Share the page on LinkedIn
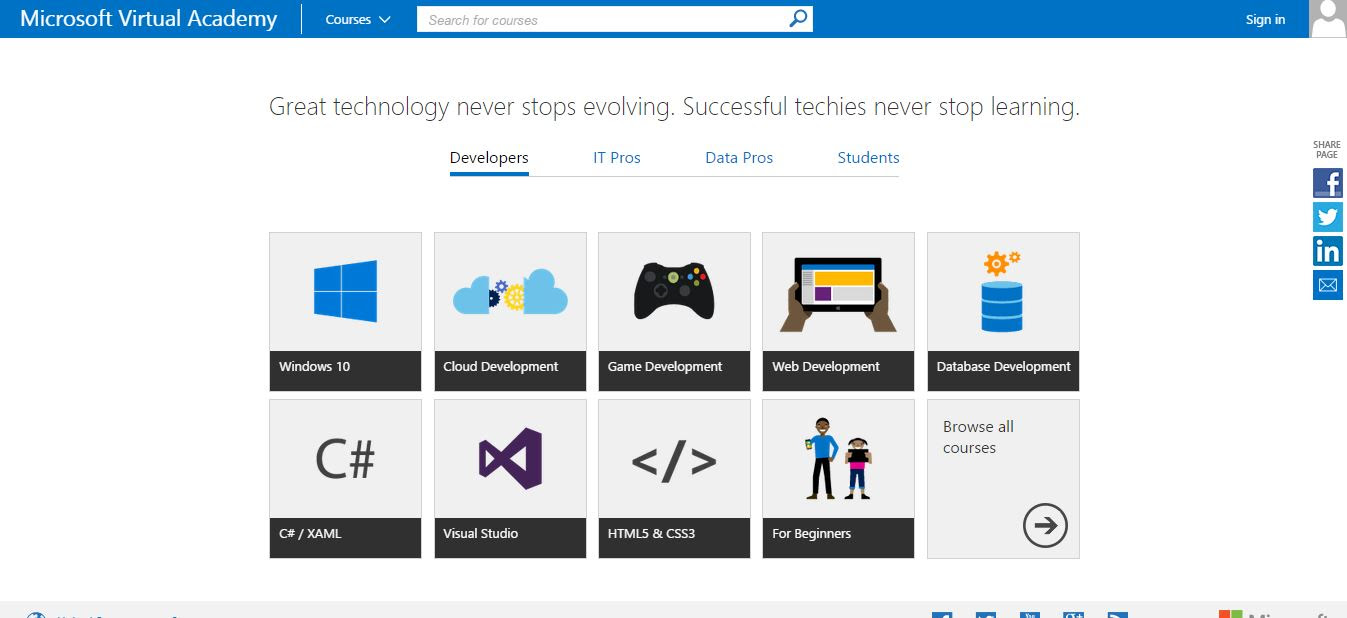Viewport: 1347px width, 618px height. [1327, 251]
